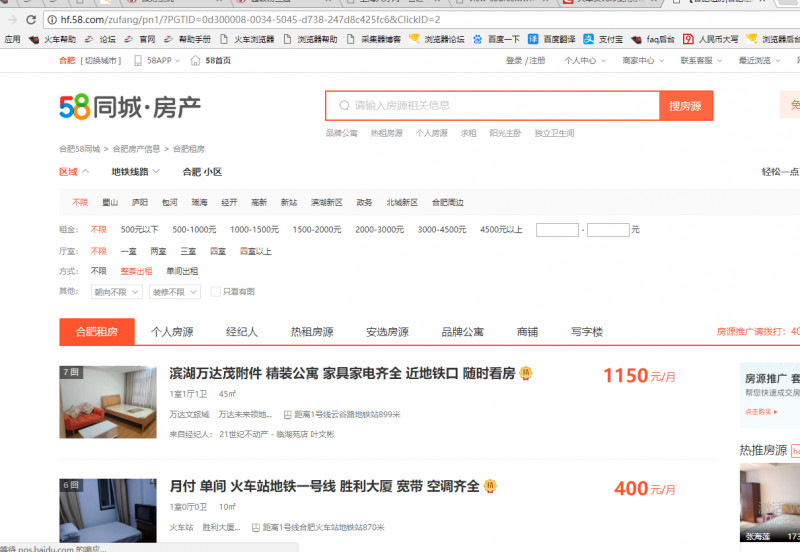Open the 6图 room listing thumbnail

click(108, 511)
